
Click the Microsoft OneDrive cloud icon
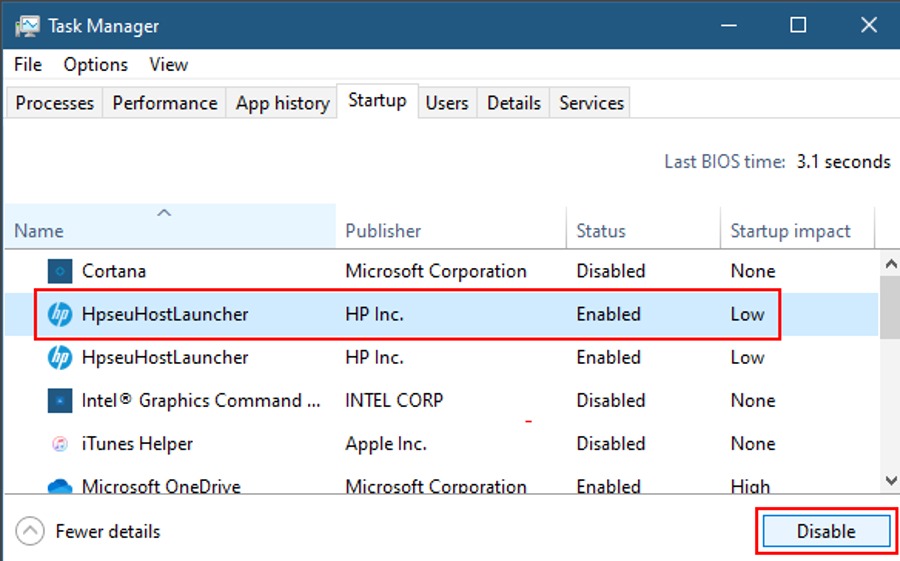60,486
